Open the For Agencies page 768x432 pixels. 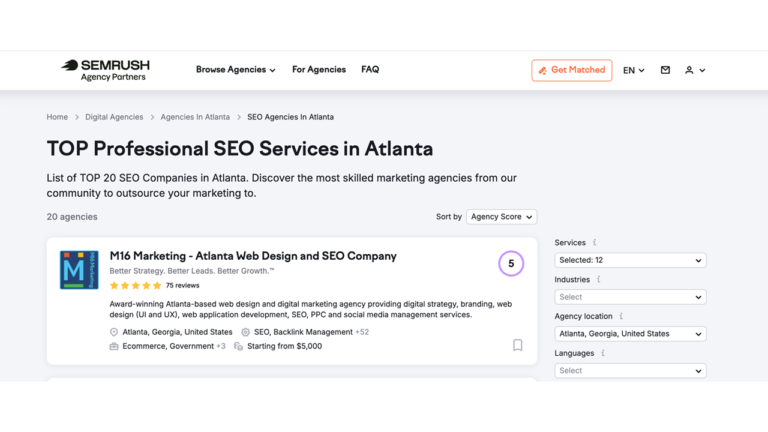[319, 70]
